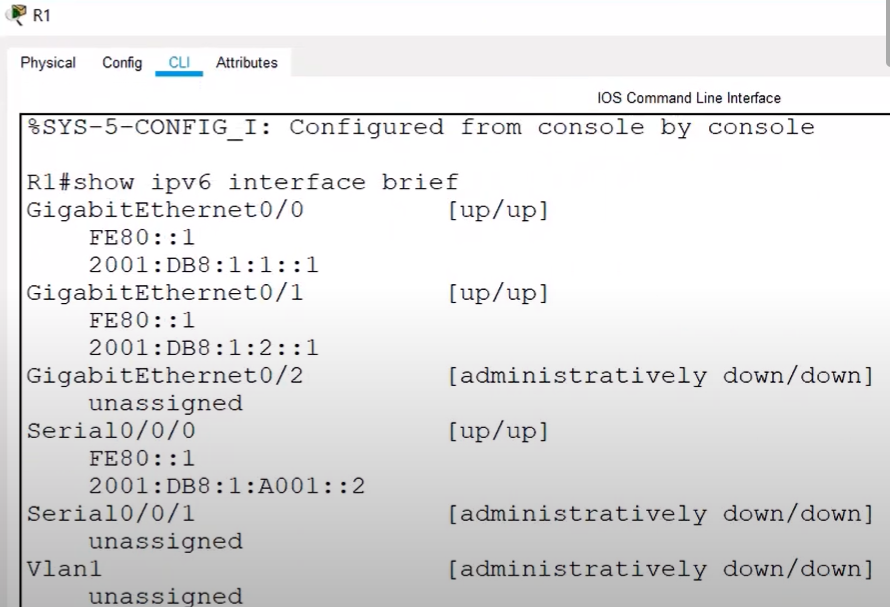The height and width of the screenshot is (607, 890).
Task: Click the GigabitEthernet0/0 interface name
Action: pyautogui.click(x=165, y=210)
